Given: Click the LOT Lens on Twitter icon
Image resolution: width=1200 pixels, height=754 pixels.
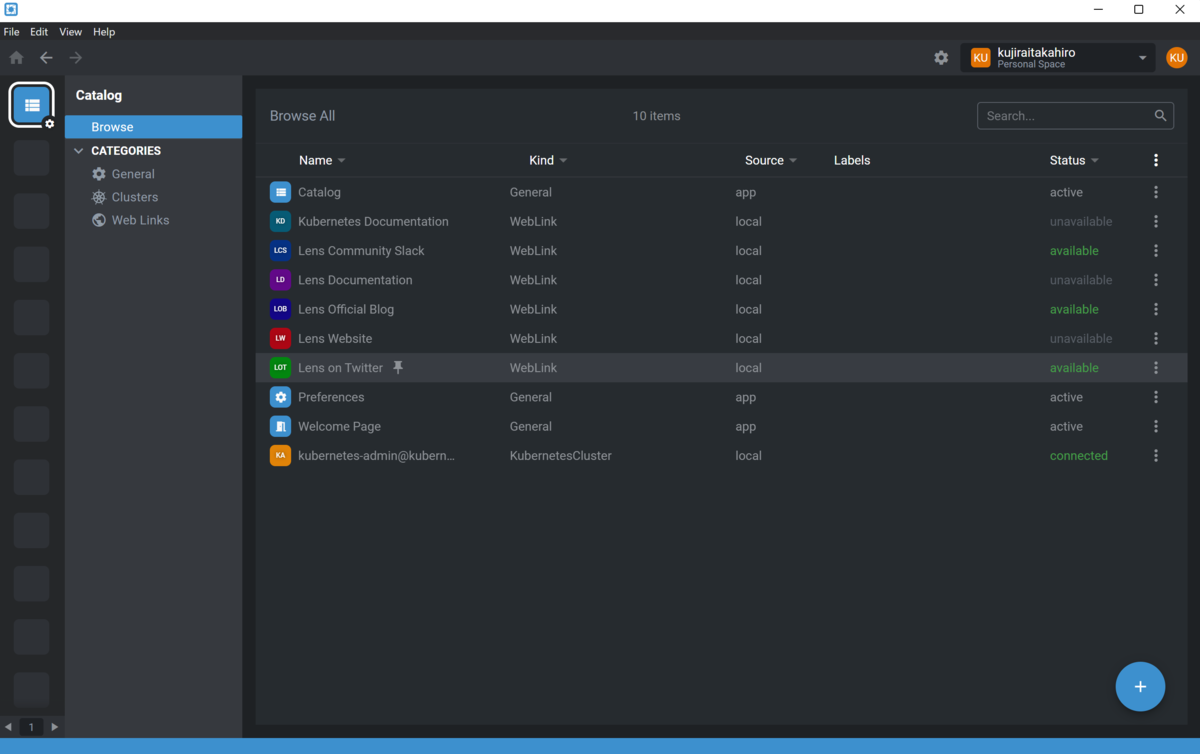Looking at the screenshot, I should coord(281,368).
